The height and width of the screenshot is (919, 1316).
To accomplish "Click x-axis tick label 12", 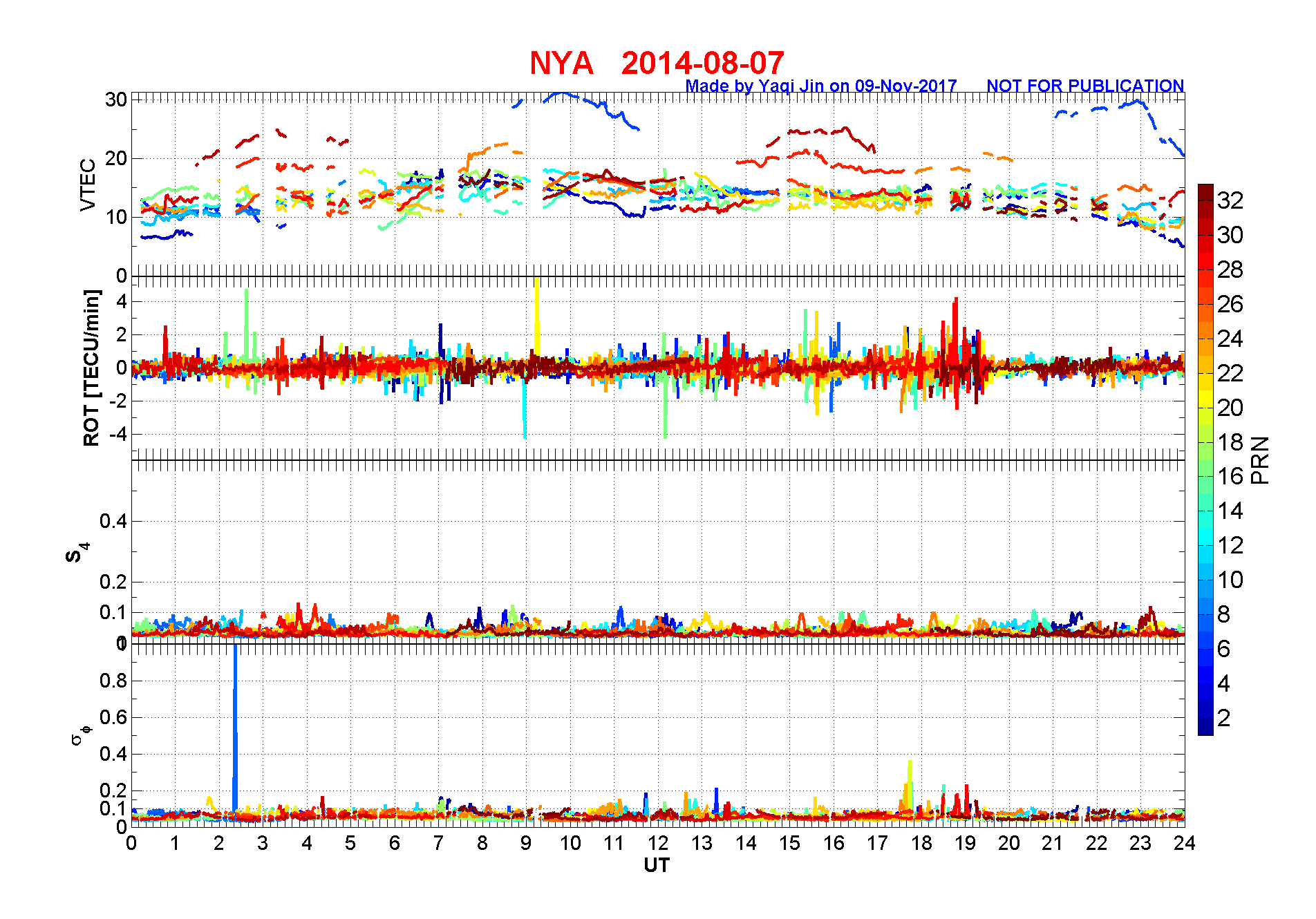I will [x=658, y=843].
